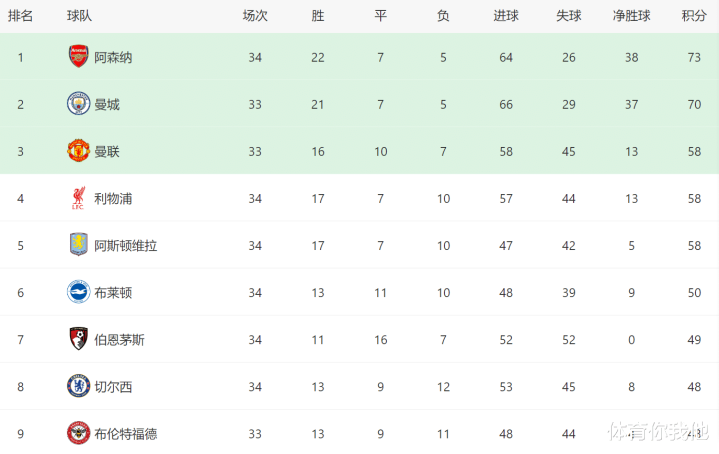Click 曼城's points value 70
The image size is (719, 454).
click(x=694, y=104)
